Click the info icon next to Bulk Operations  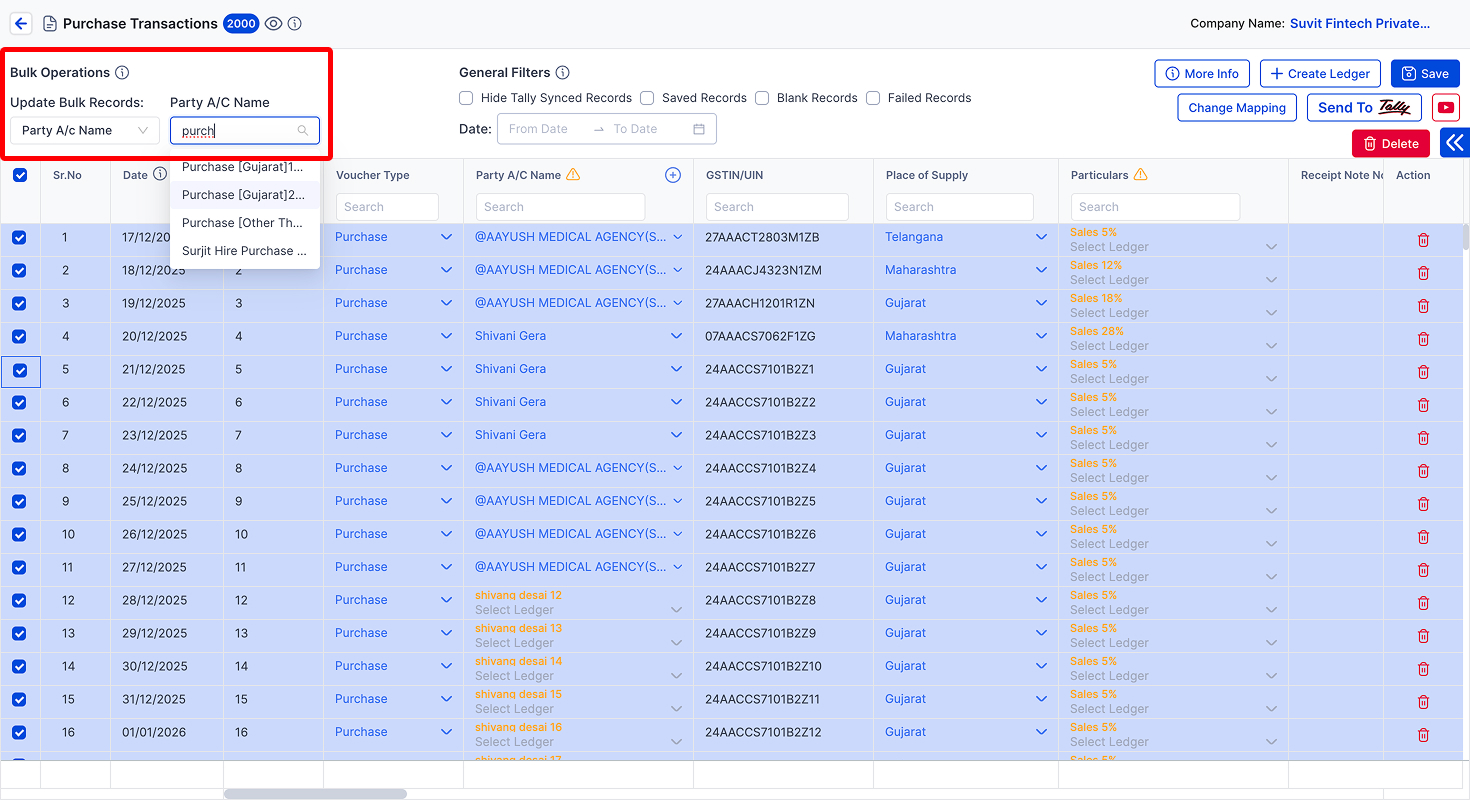tap(122, 72)
